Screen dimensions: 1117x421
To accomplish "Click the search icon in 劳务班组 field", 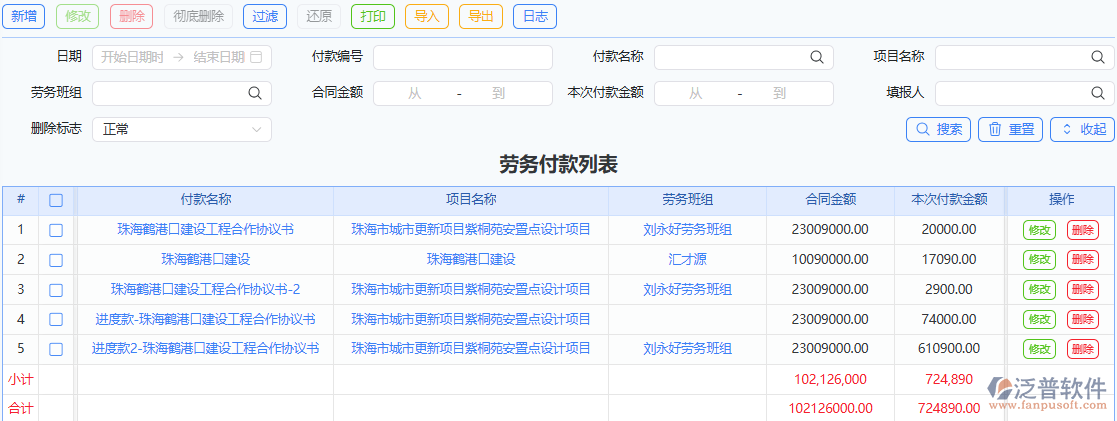I will 254,93.
